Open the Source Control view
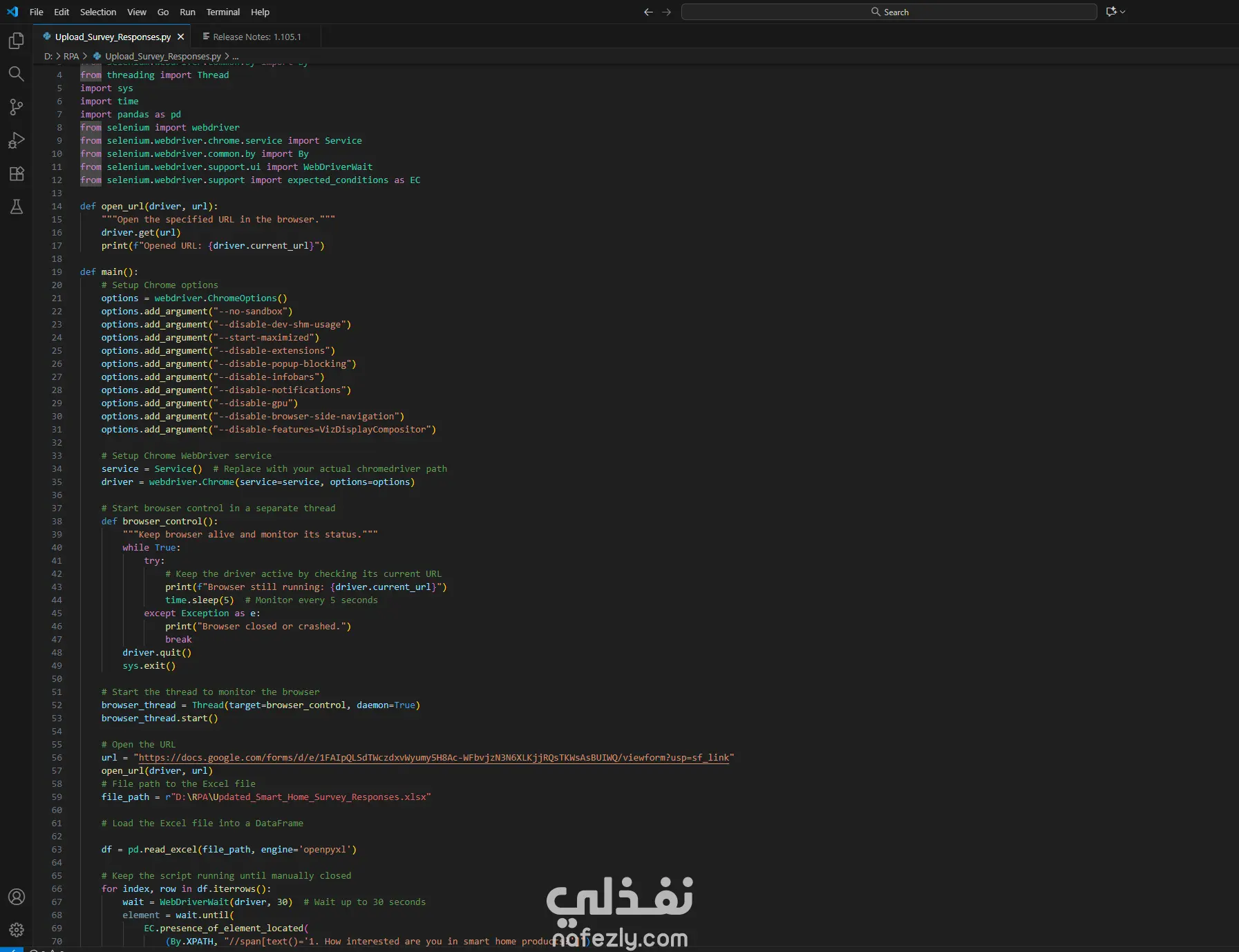Image resolution: width=1239 pixels, height=952 pixels. coord(17,107)
